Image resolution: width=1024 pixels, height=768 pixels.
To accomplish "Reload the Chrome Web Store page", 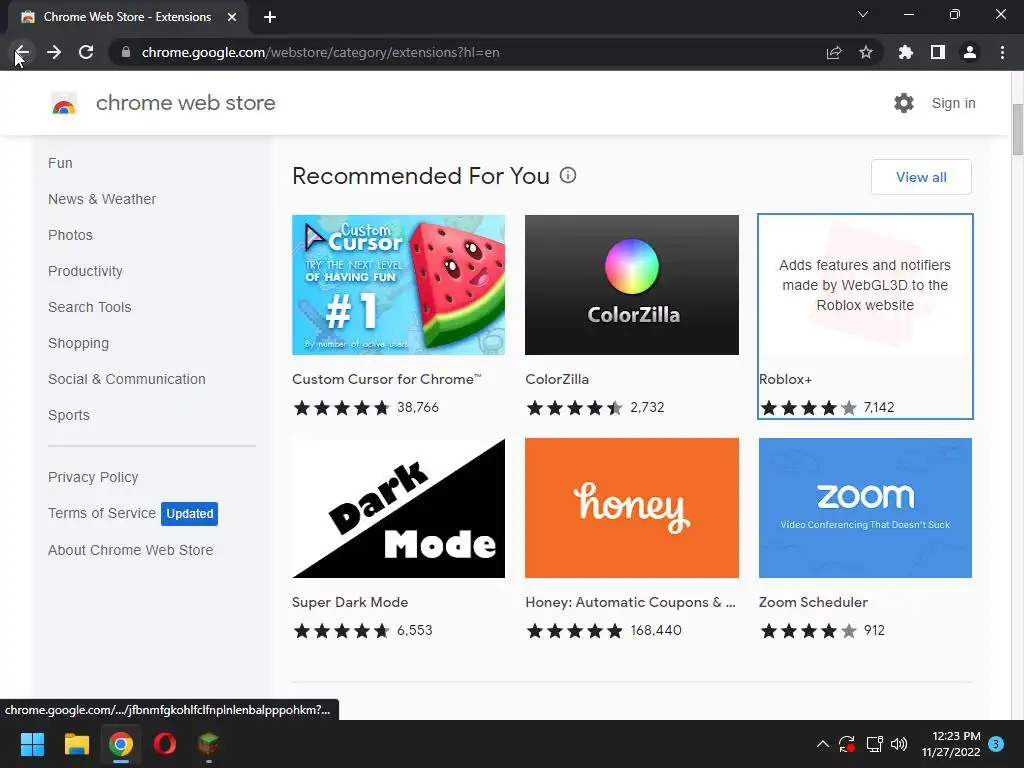I will (x=86, y=52).
